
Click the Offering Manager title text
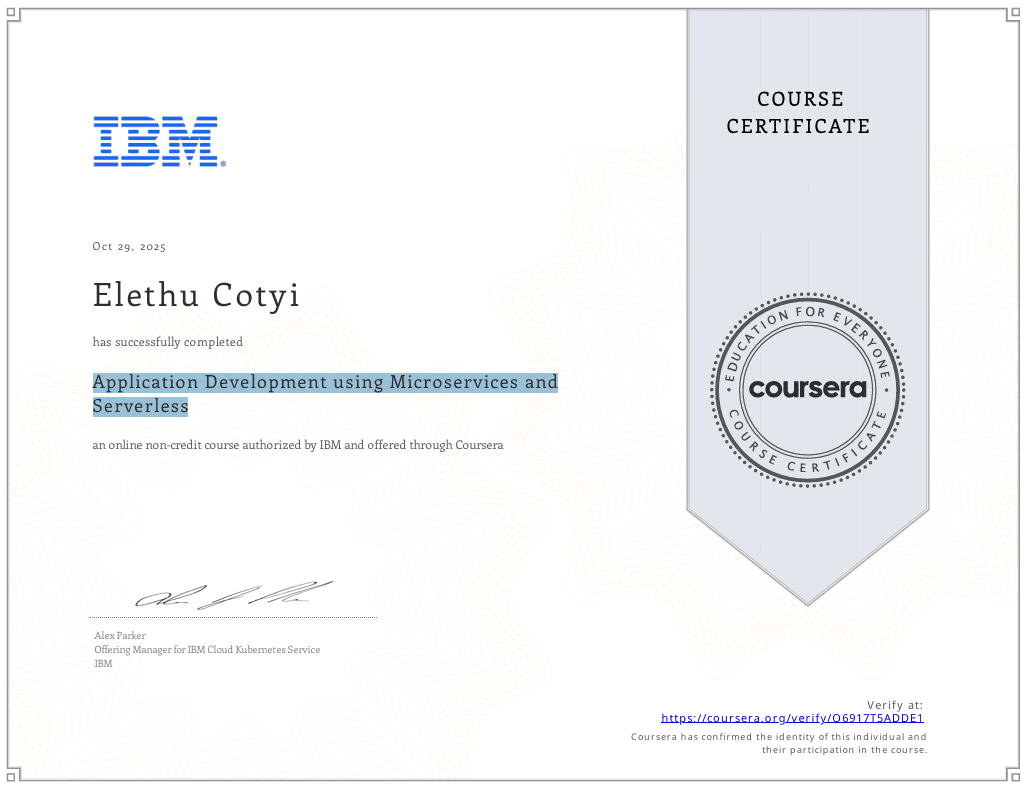[x=206, y=649]
